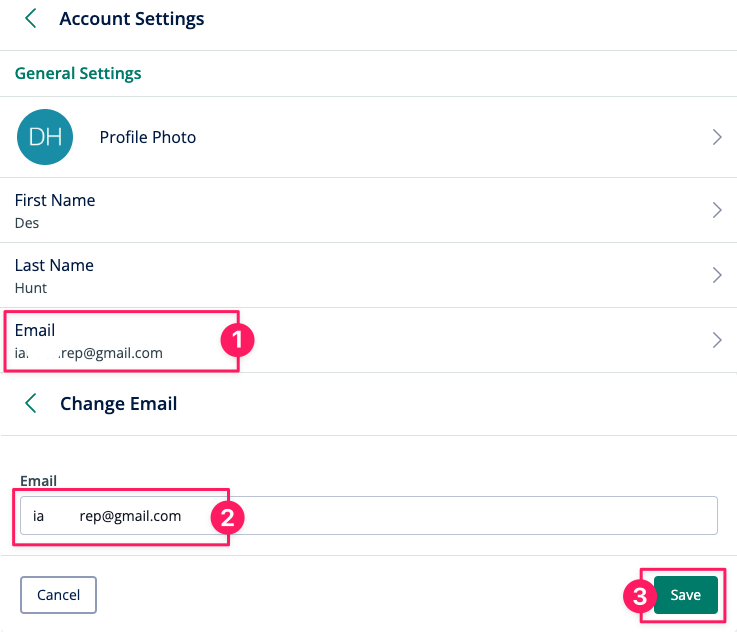Expand Last Name row using its chevron
Image resolution: width=737 pixels, height=632 pixels.
pos(717,275)
